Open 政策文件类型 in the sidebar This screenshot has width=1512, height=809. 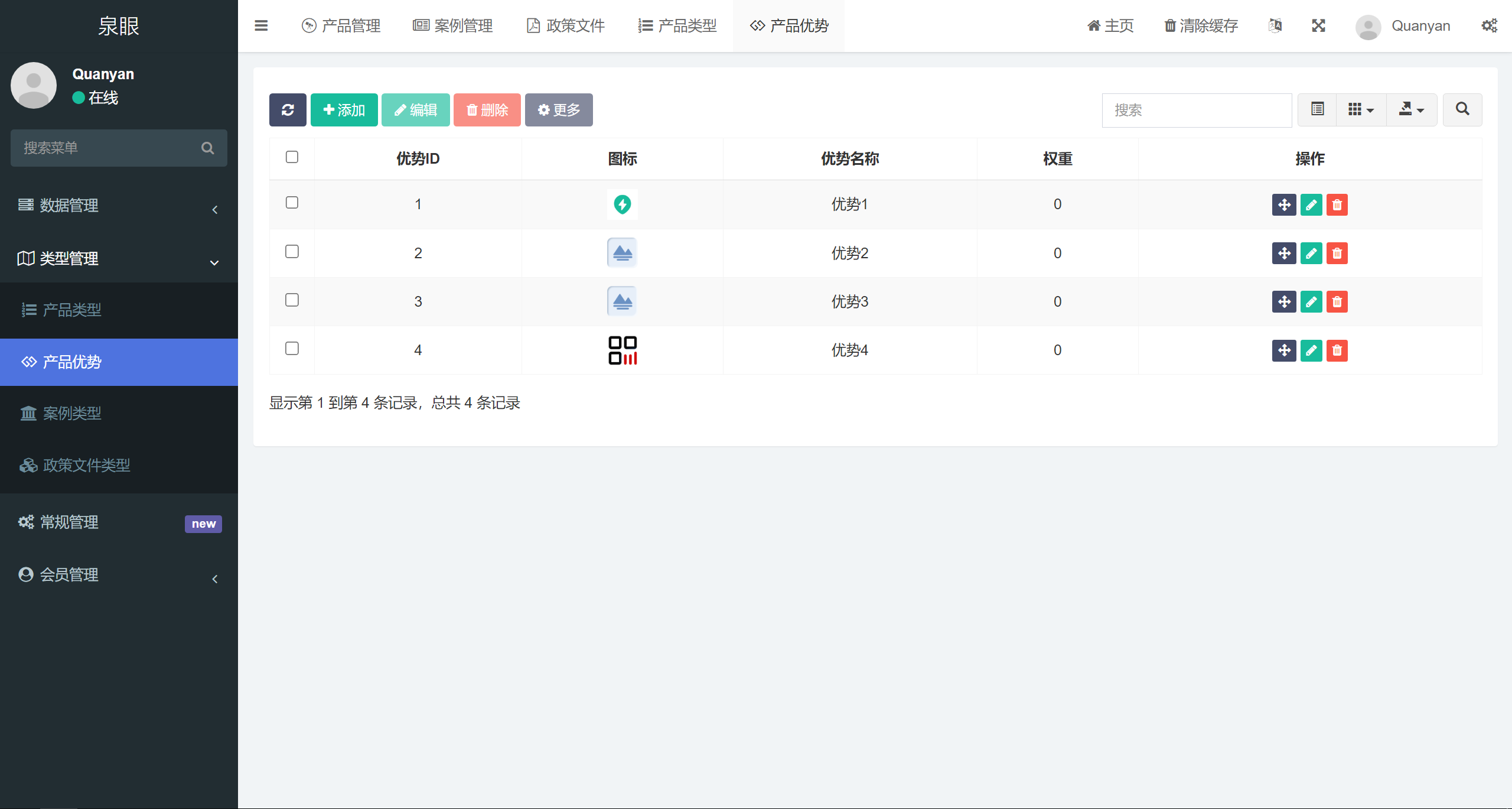119,465
